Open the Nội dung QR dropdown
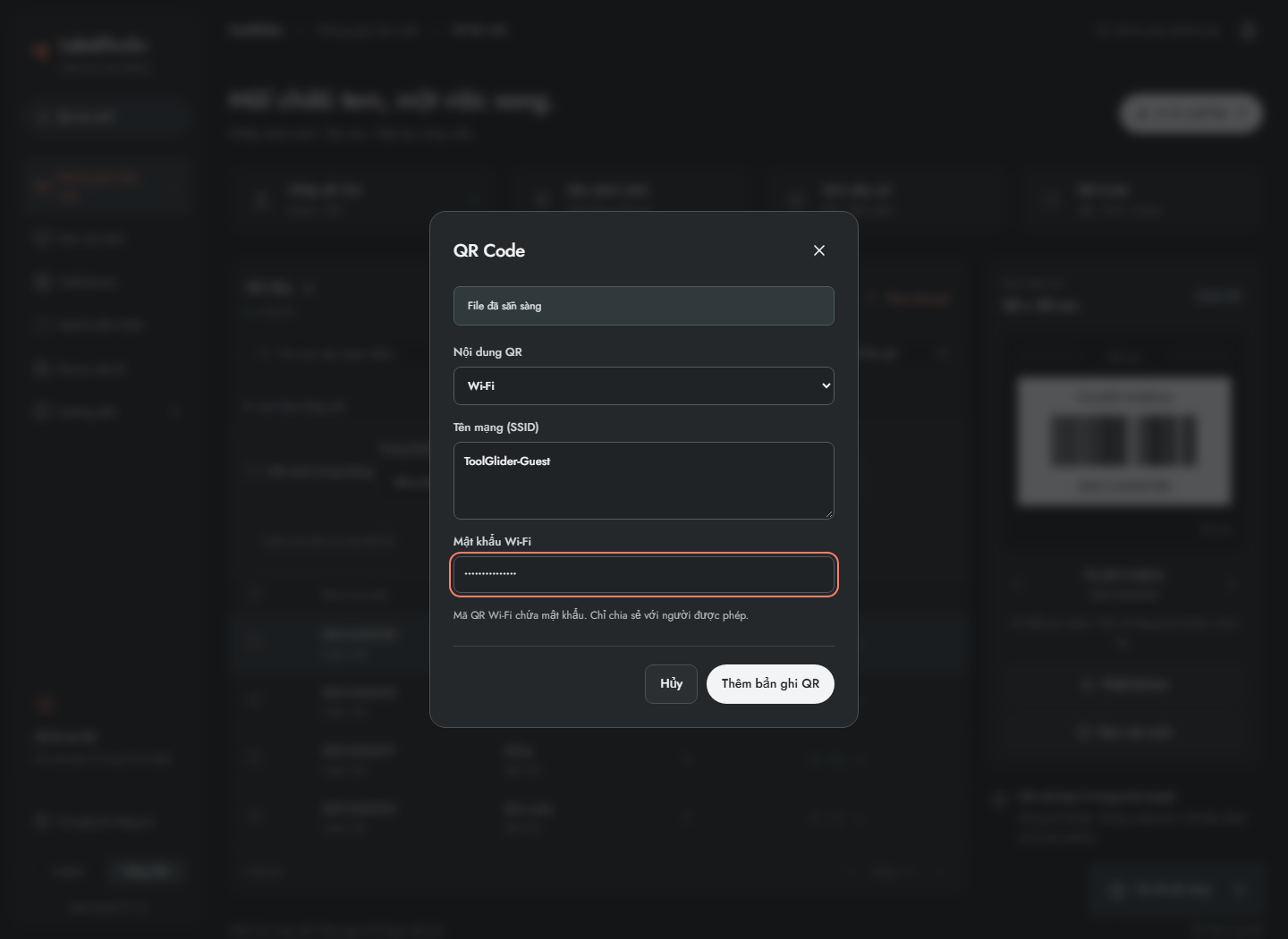1288x939 pixels. pyautogui.click(x=644, y=385)
